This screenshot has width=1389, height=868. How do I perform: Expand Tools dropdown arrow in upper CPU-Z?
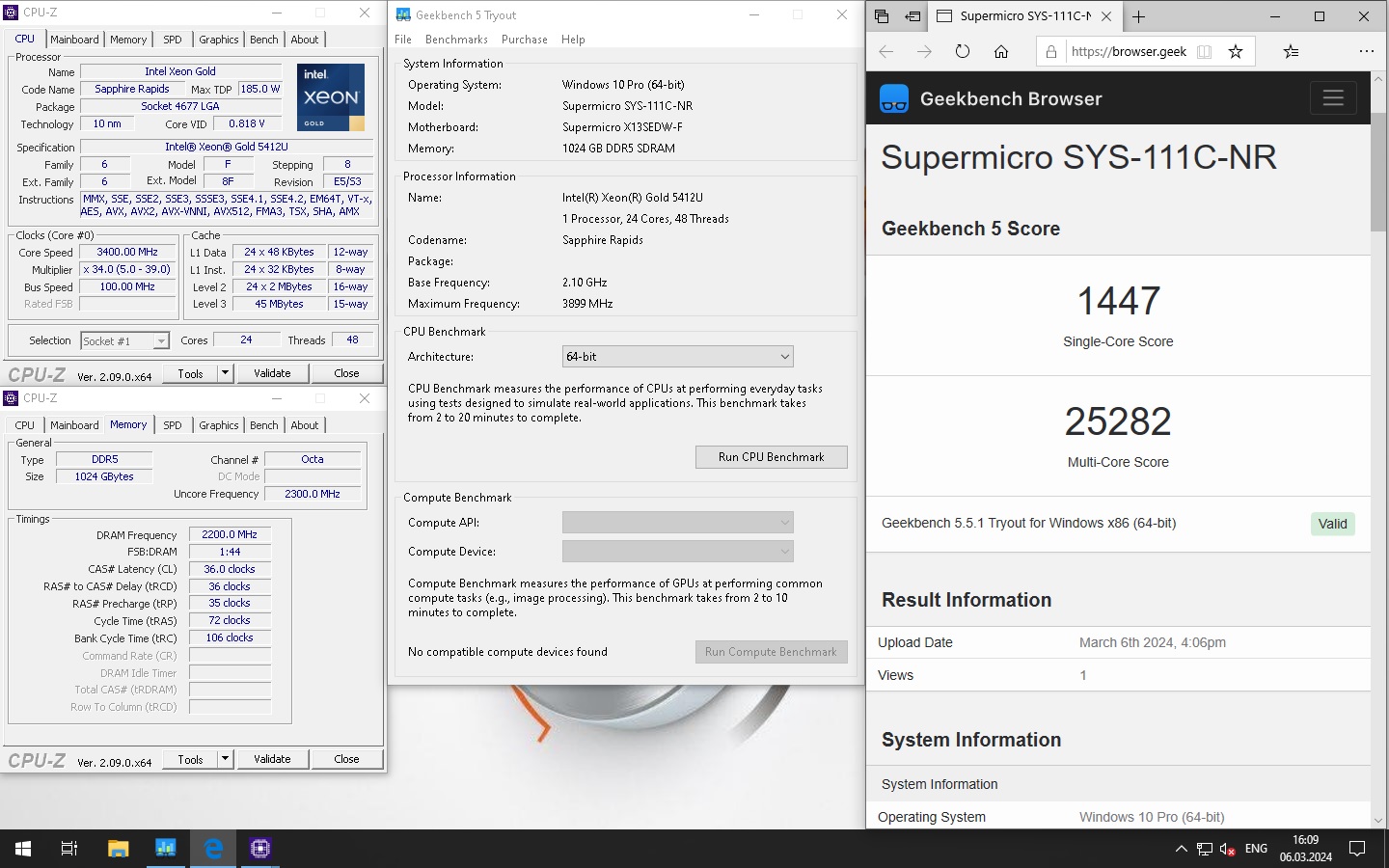pos(225,373)
